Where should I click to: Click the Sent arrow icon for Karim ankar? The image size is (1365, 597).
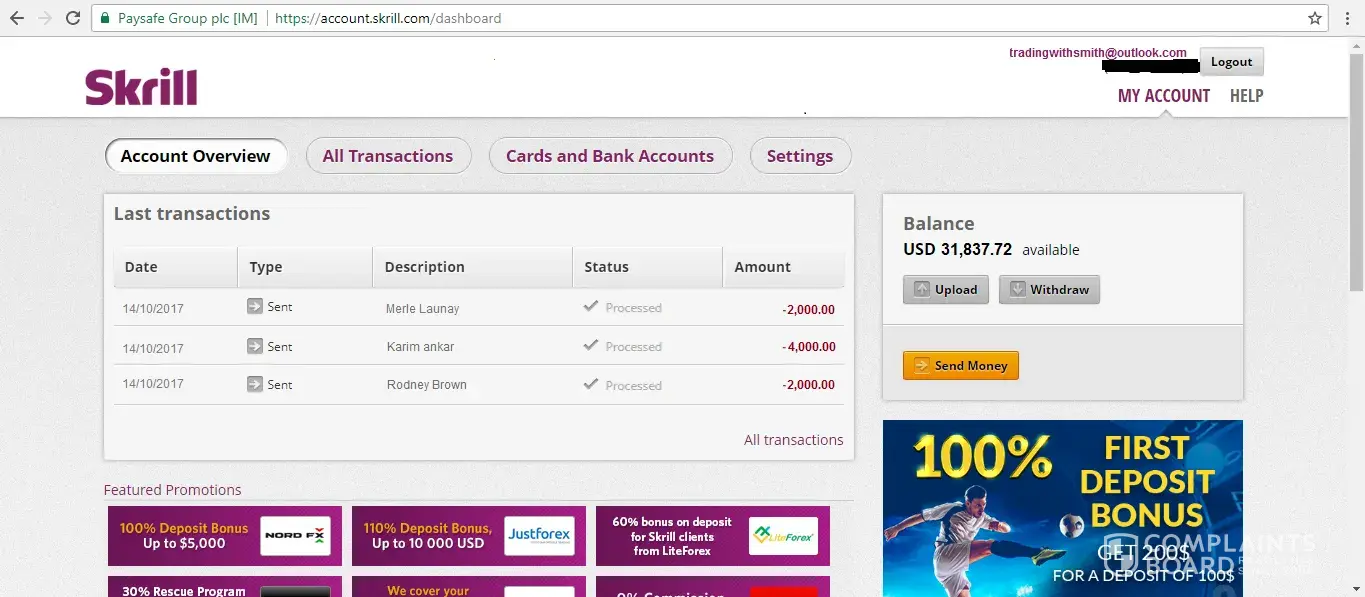255,346
